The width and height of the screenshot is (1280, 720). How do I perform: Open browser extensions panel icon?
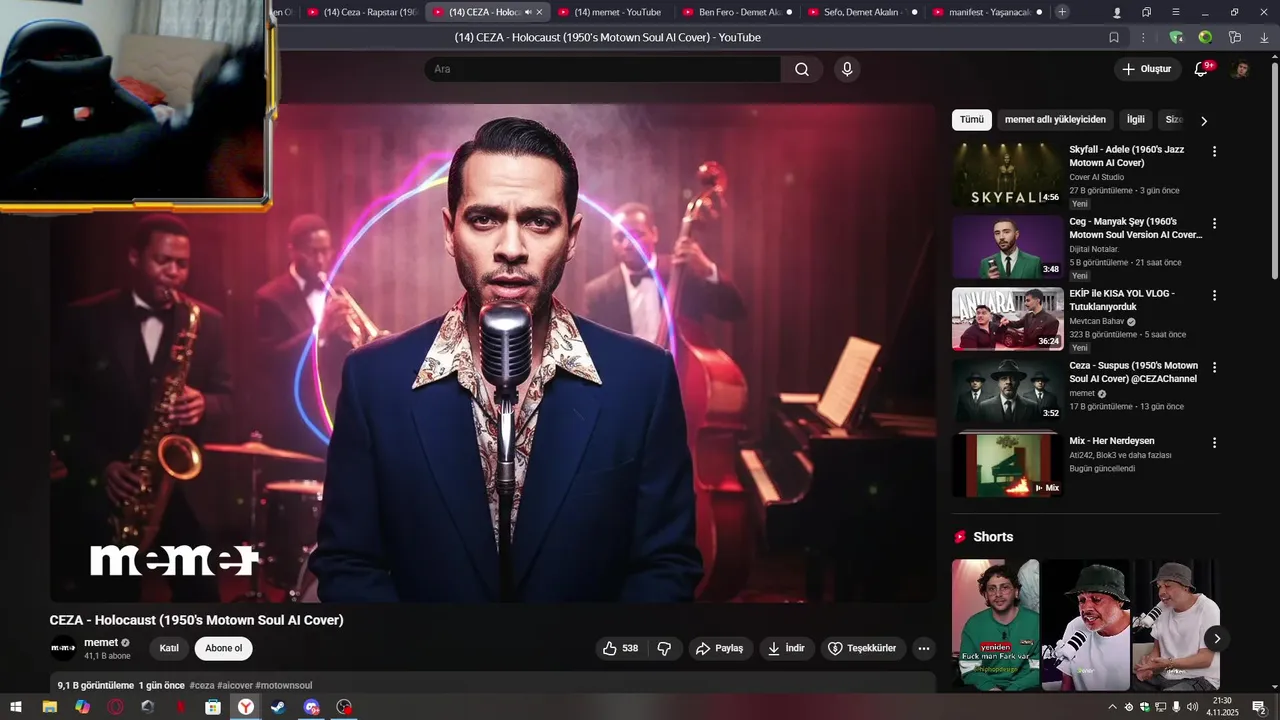pyautogui.click(x=1235, y=37)
